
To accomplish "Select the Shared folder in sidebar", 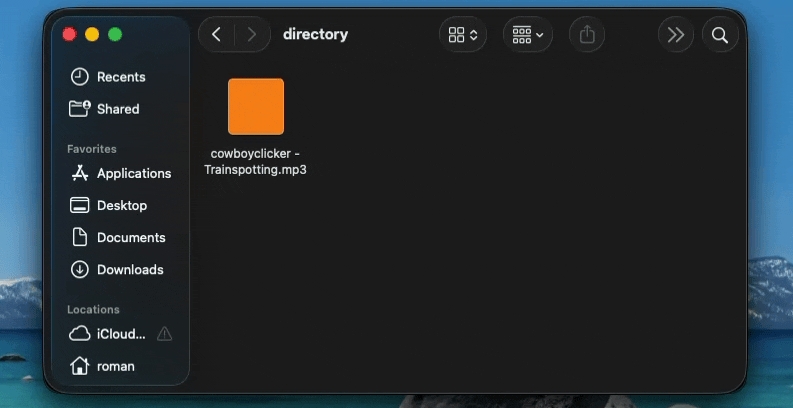I will 104,109.
